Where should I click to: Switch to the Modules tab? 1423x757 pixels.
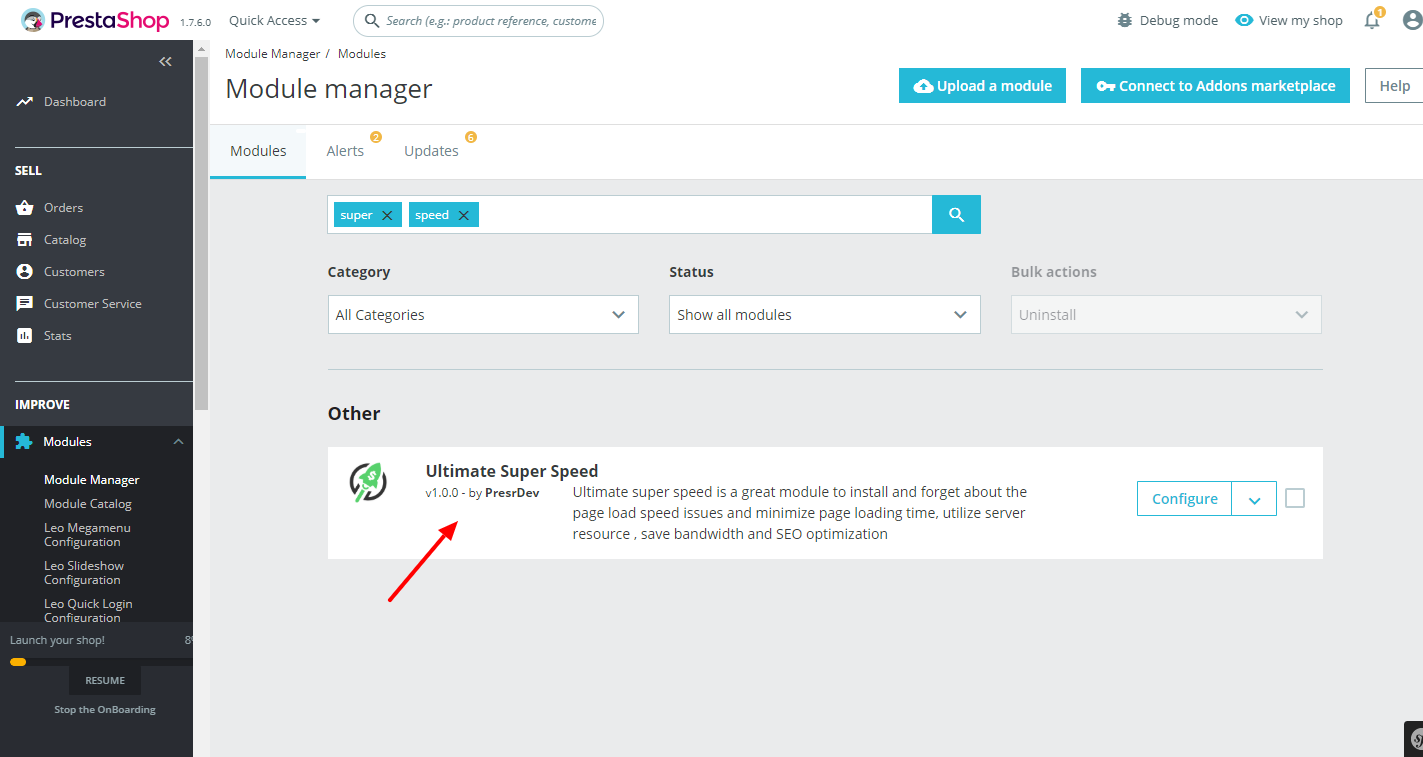pyautogui.click(x=258, y=151)
